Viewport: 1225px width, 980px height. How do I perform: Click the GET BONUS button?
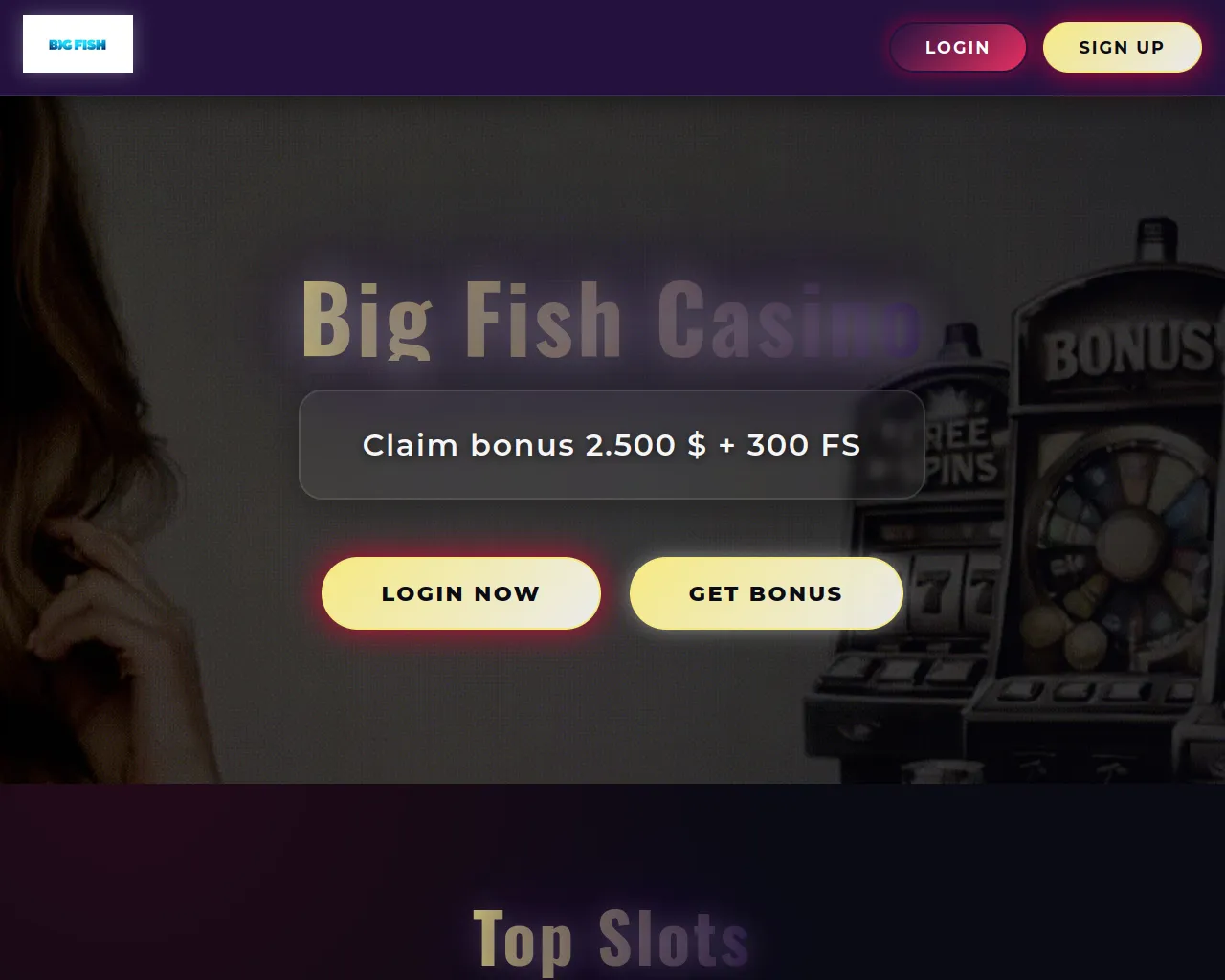coord(766,593)
